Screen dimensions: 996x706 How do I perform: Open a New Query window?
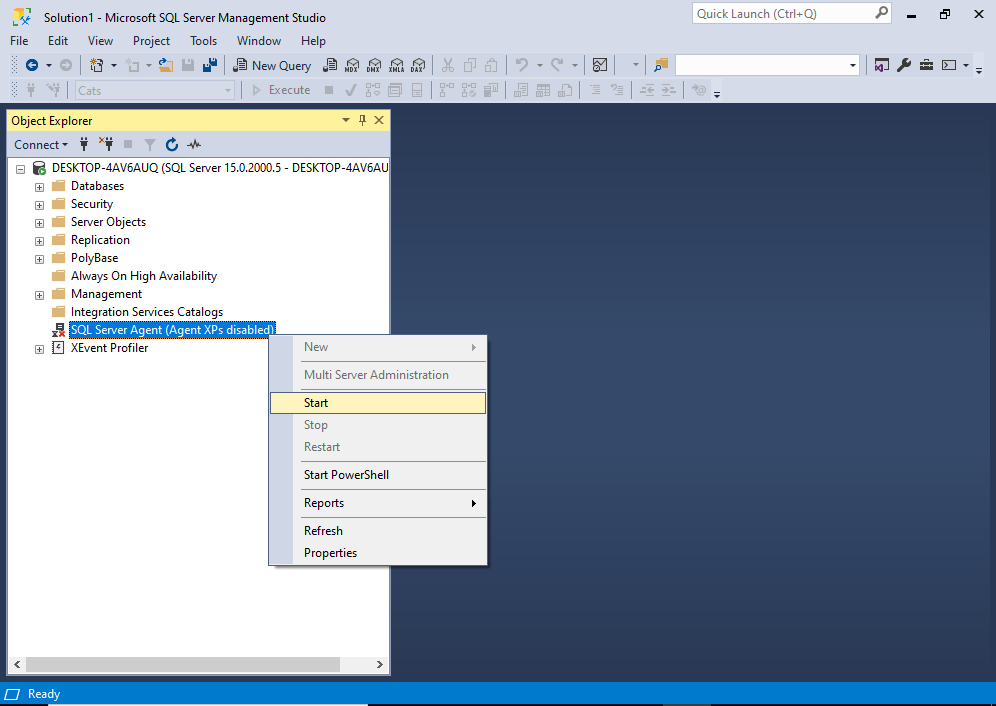[272, 65]
